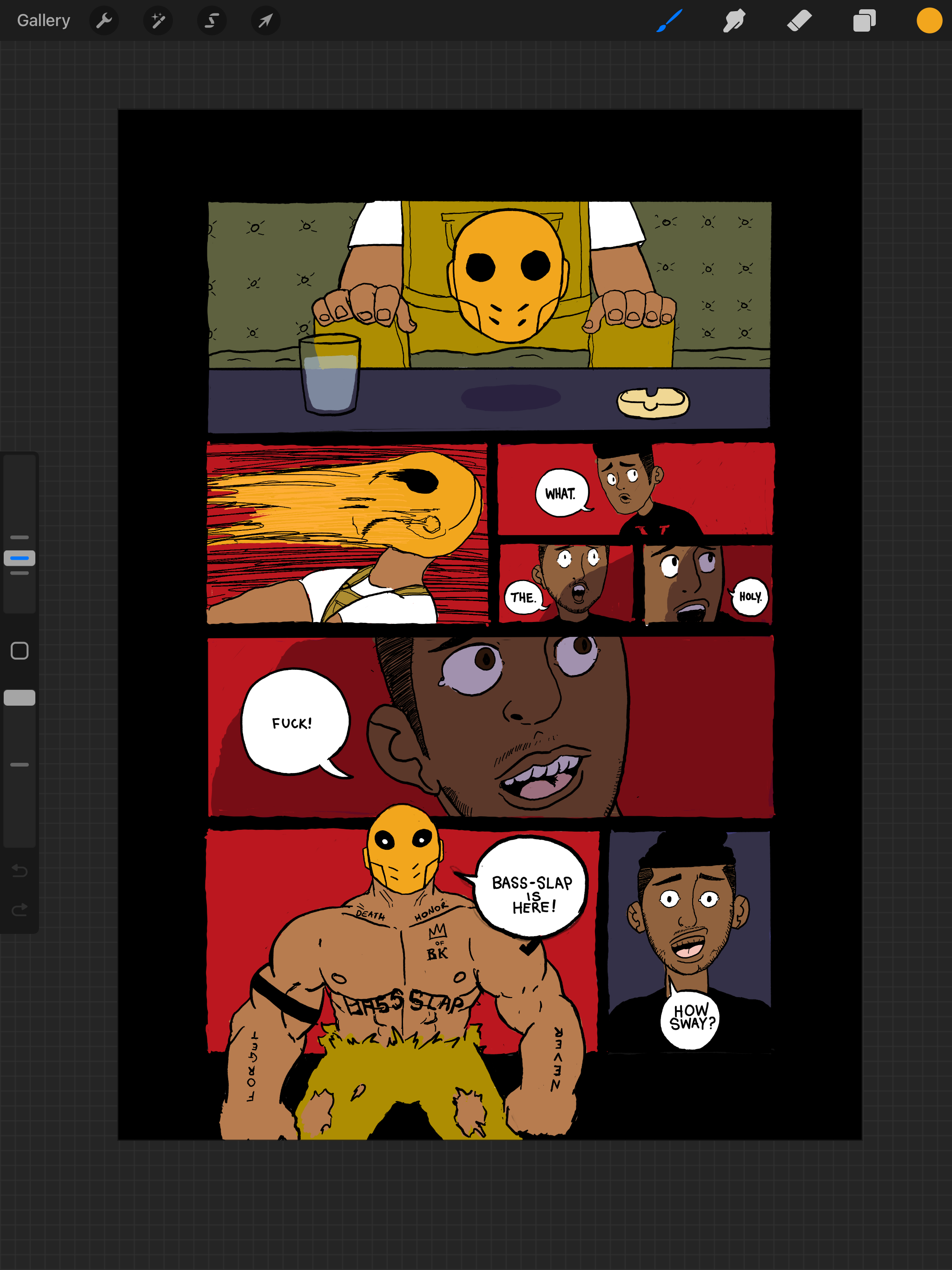The height and width of the screenshot is (1270, 952).
Task: Activate the Selection tool
Action: [212, 21]
